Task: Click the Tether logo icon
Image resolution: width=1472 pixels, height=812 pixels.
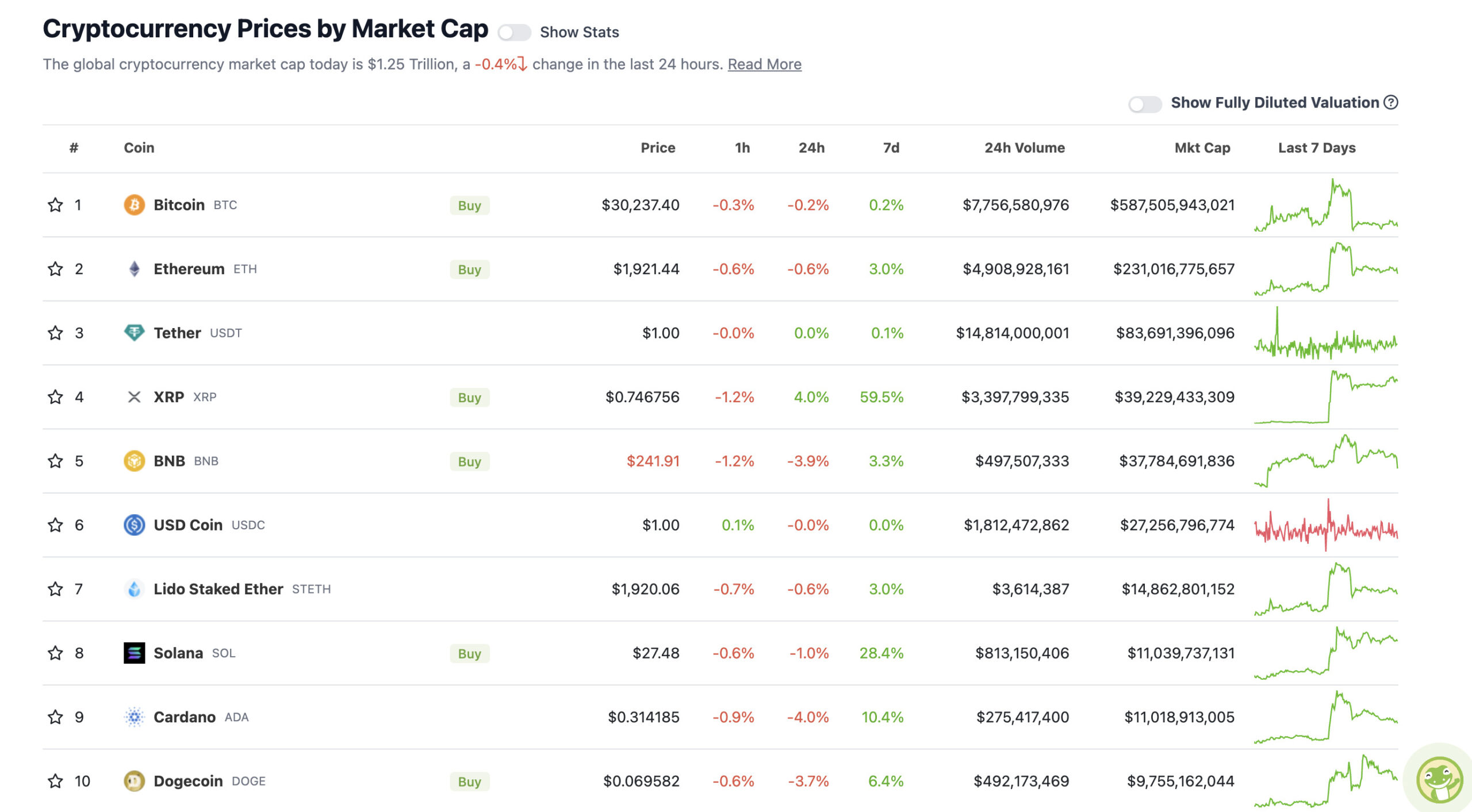Action: click(134, 333)
